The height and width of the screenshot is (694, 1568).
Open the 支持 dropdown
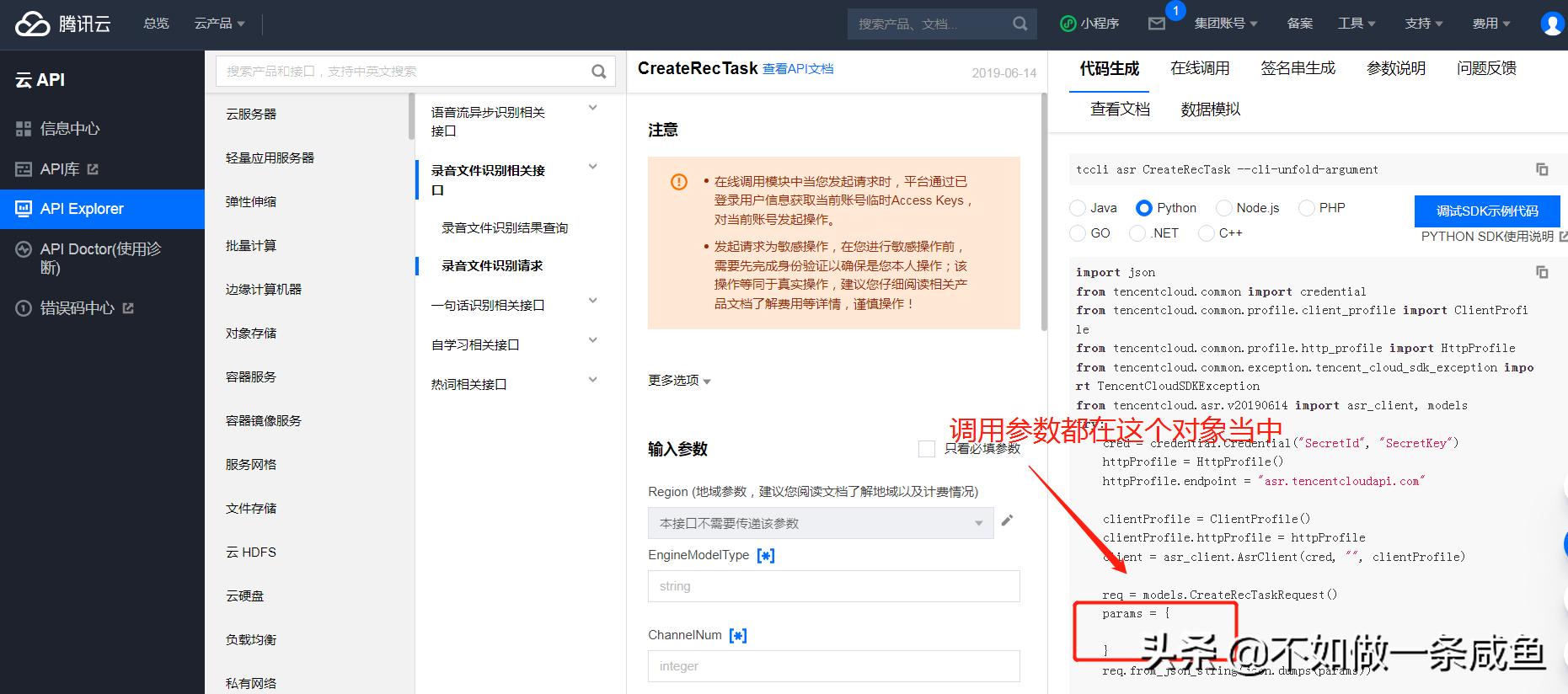1424,24
